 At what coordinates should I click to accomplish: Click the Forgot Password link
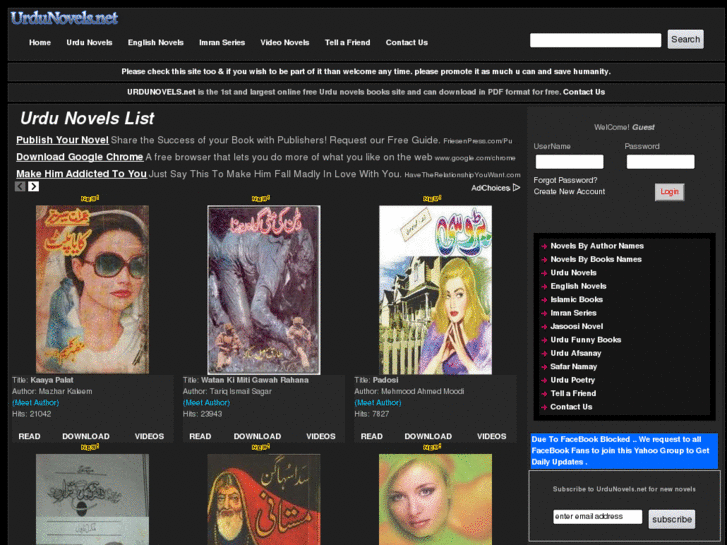[x=566, y=180]
